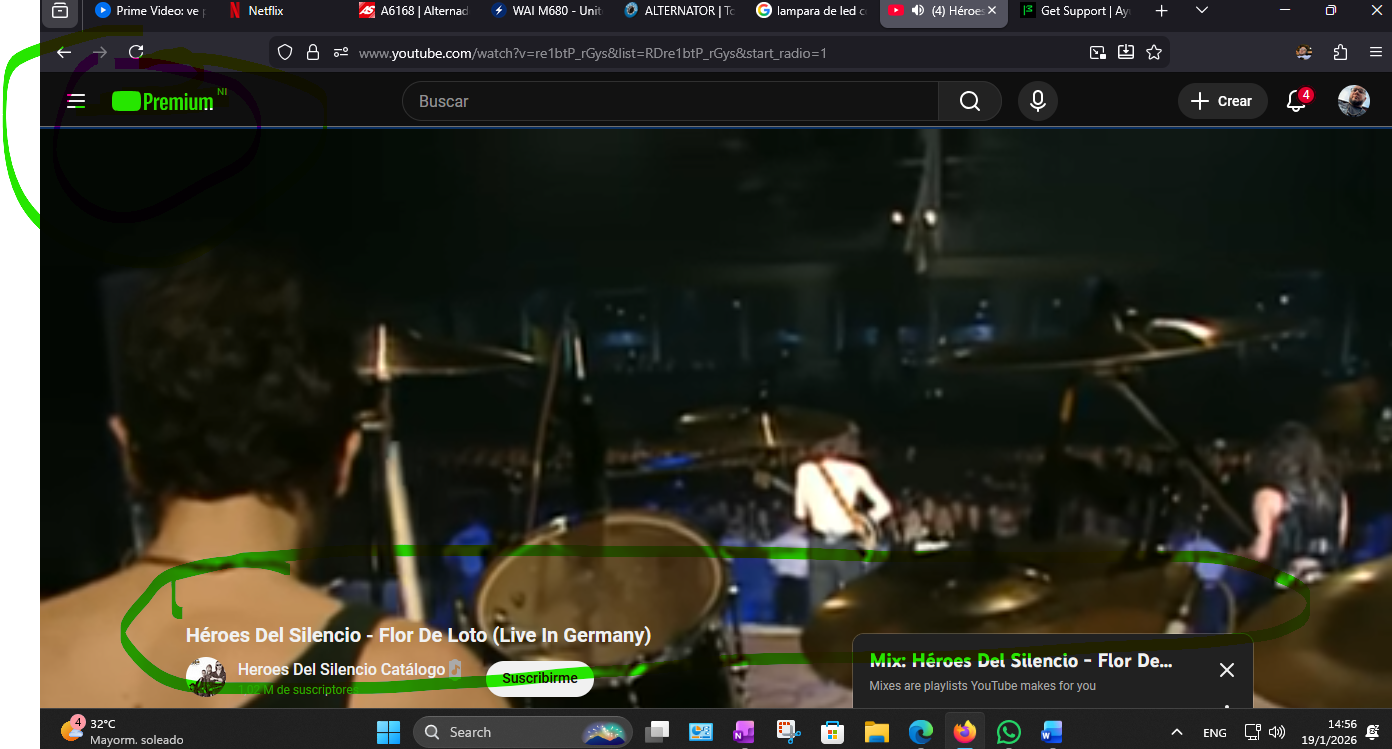
Task: List all tabs with the chevron
Action: coord(1202,11)
